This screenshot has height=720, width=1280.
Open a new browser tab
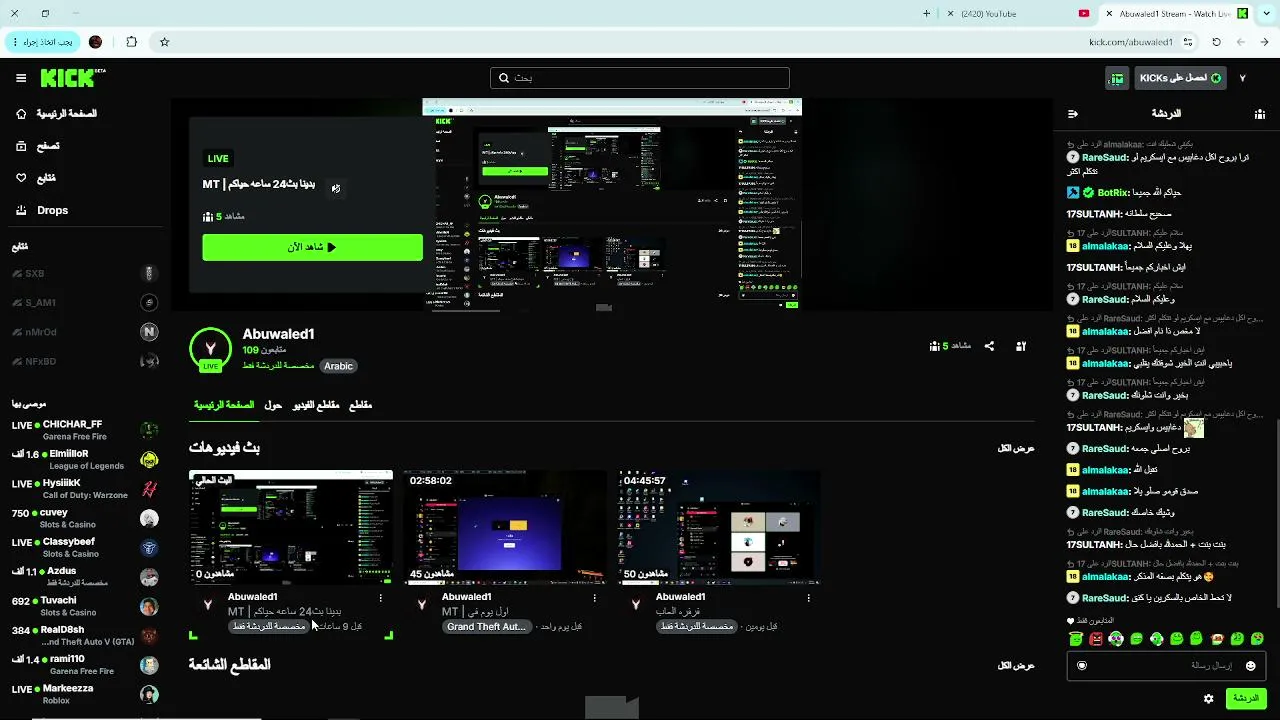(926, 13)
